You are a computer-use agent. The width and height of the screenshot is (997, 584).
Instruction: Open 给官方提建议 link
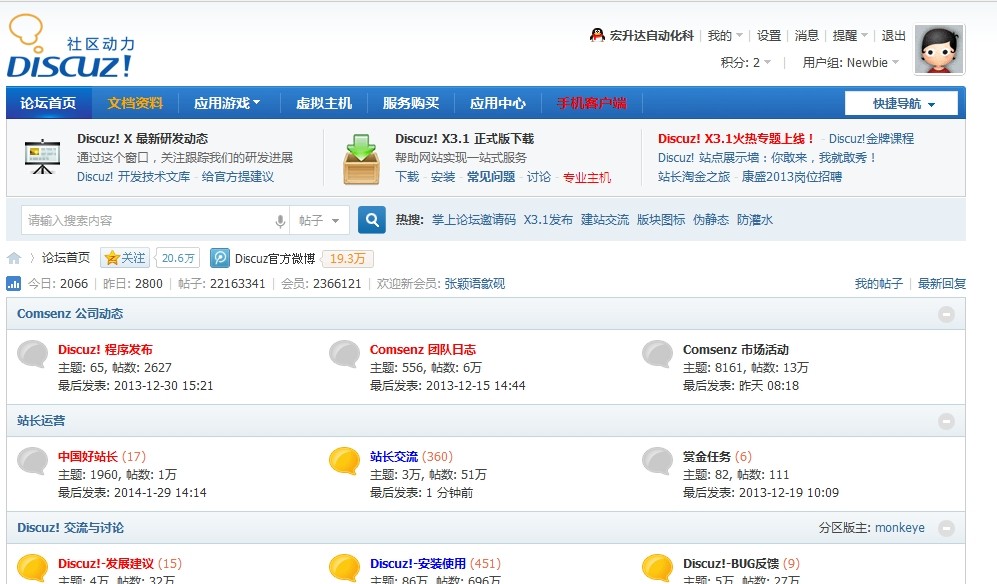click(238, 177)
